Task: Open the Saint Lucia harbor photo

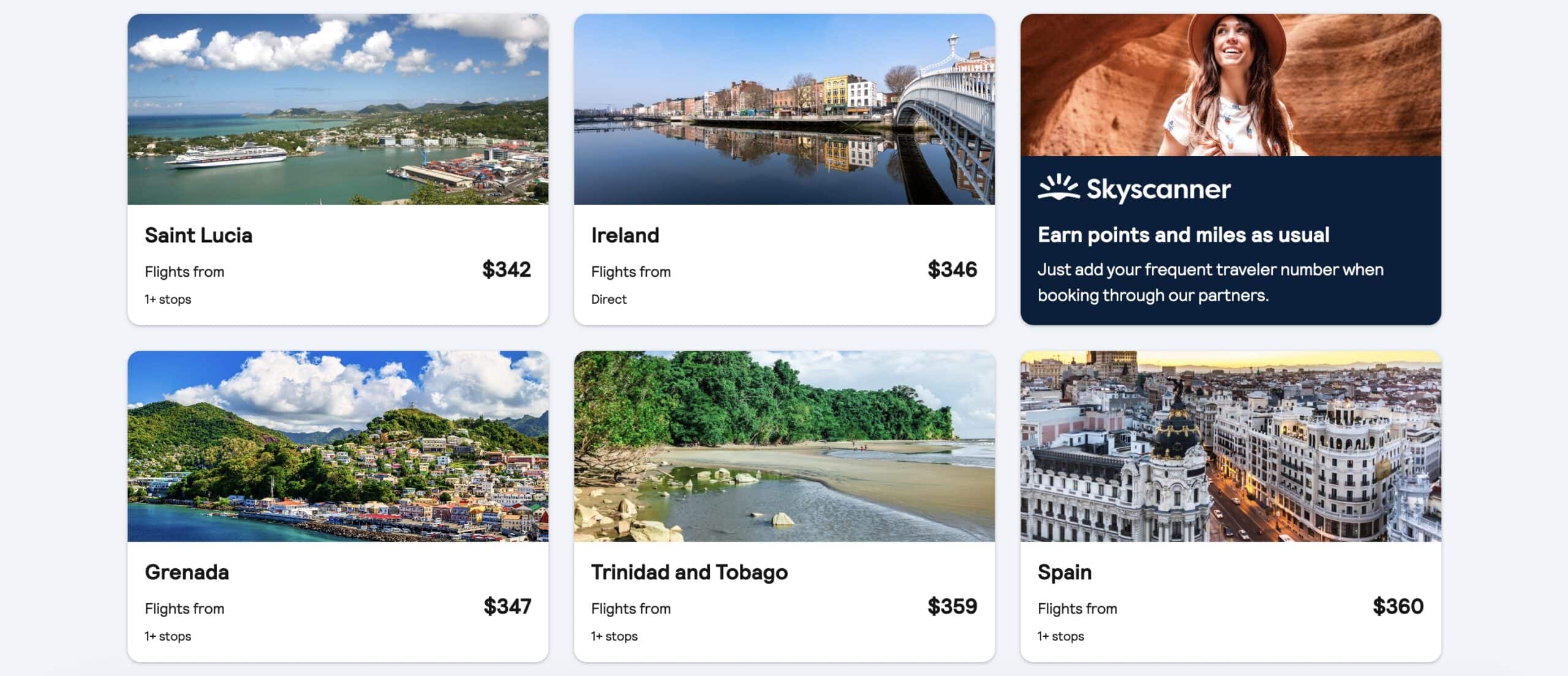Action: tap(337, 110)
